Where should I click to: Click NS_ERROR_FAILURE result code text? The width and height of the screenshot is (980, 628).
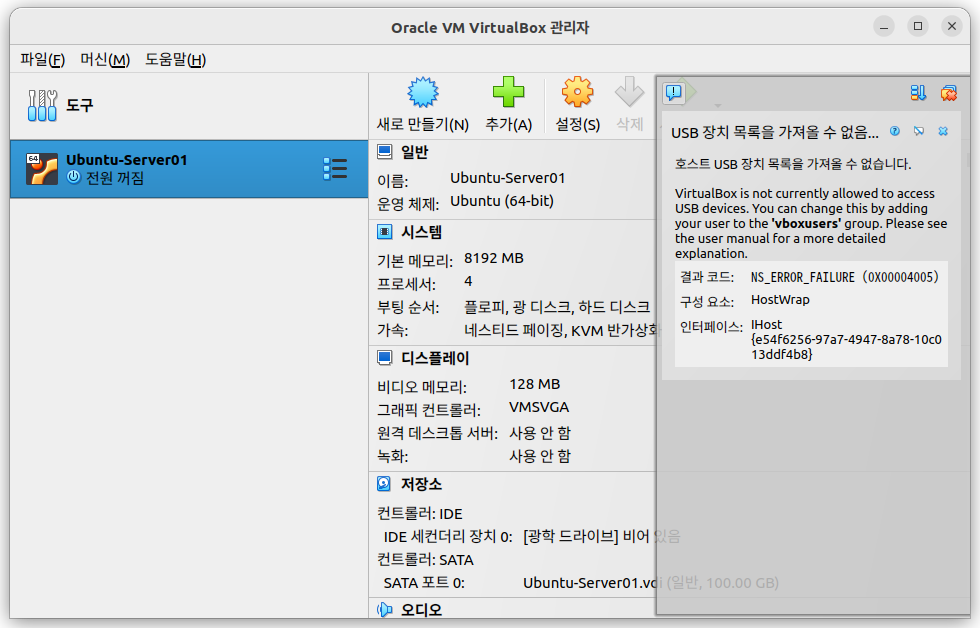pyautogui.click(x=845, y=277)
